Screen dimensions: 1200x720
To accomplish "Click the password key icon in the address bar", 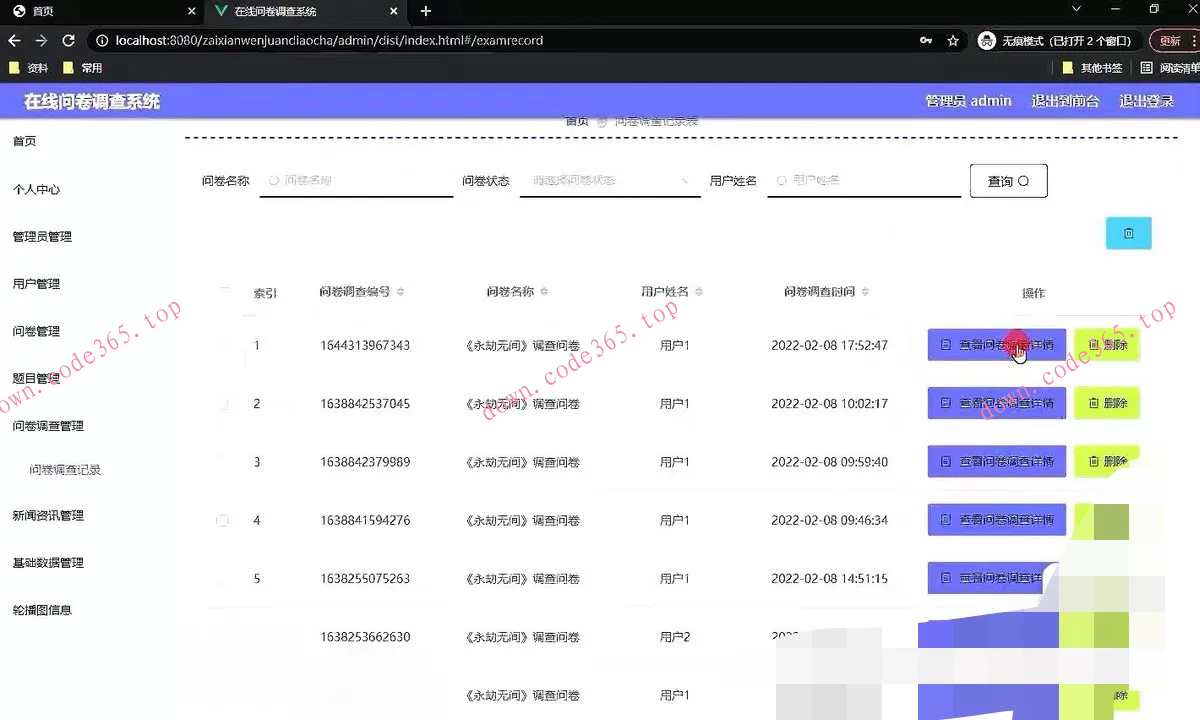I will pyautogui.click(x=926, y=41).
